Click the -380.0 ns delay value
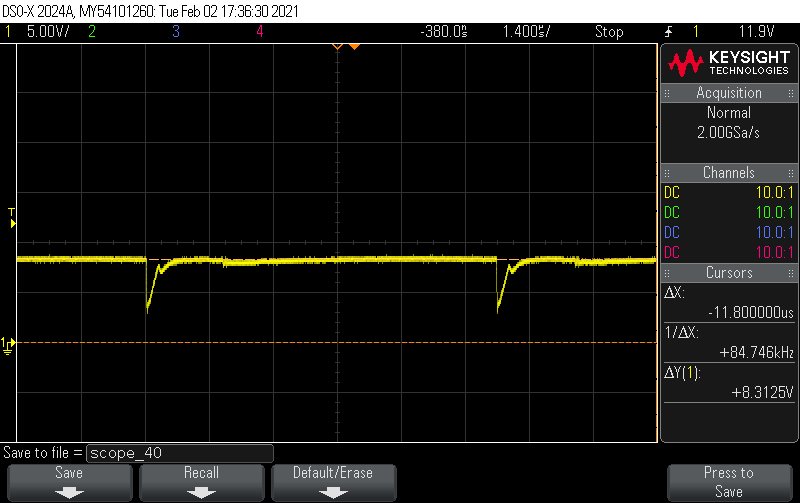This screenshot has height=503, width=800. pos(444,32)
